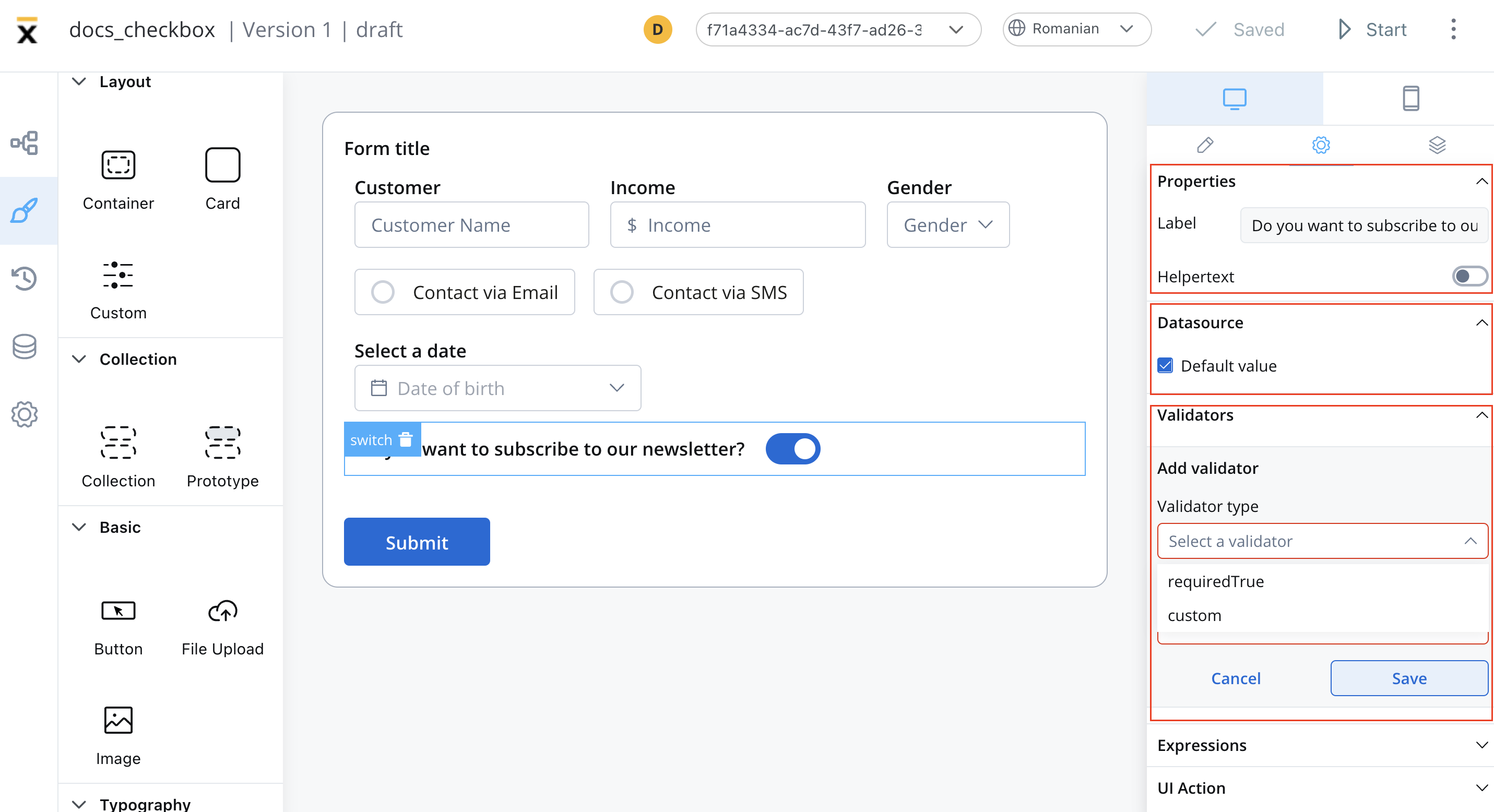Click Cancel in Add validator
The image size is (1494, 812).
(x=1235, y=678)
